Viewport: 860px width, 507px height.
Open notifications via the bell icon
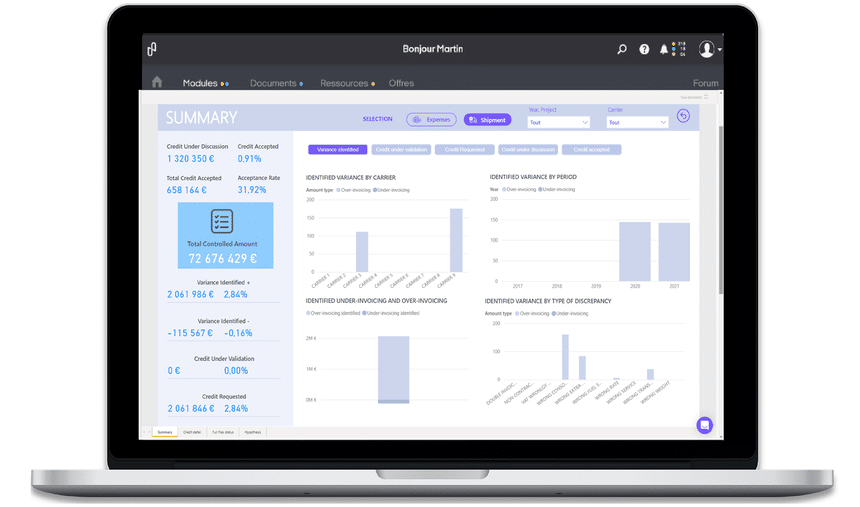[x=664, y=49]
